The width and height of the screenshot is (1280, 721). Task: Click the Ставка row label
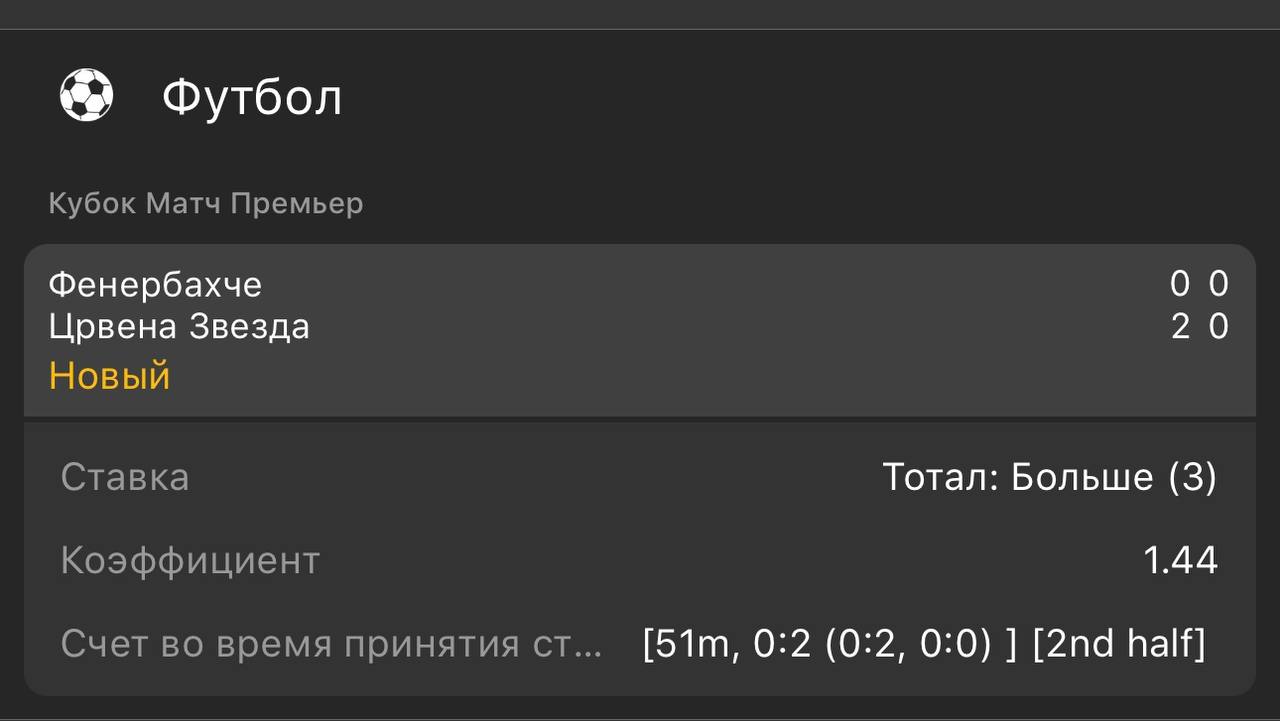[125, 477]
